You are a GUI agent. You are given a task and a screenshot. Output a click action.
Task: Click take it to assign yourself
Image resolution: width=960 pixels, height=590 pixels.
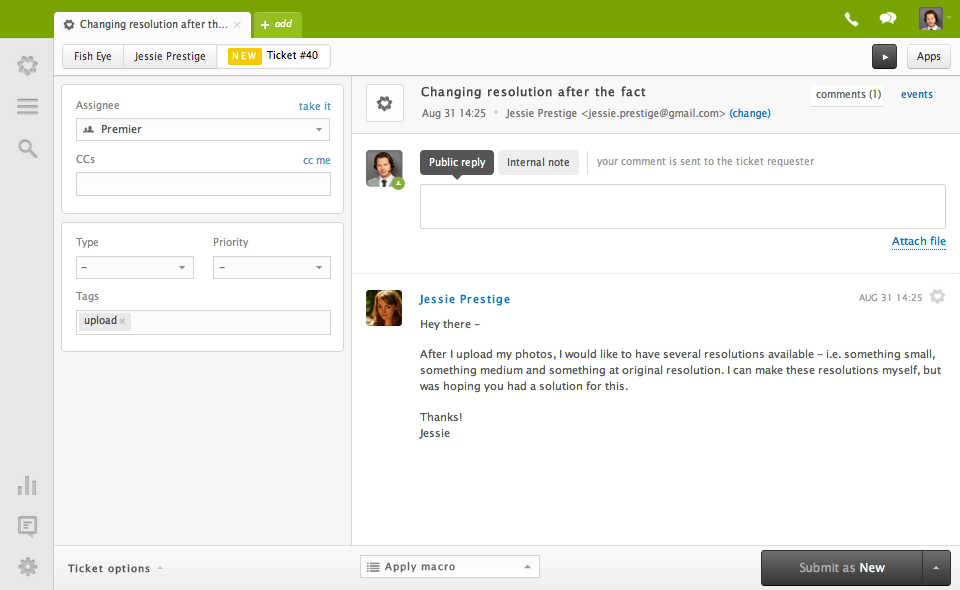click(314, 105)
